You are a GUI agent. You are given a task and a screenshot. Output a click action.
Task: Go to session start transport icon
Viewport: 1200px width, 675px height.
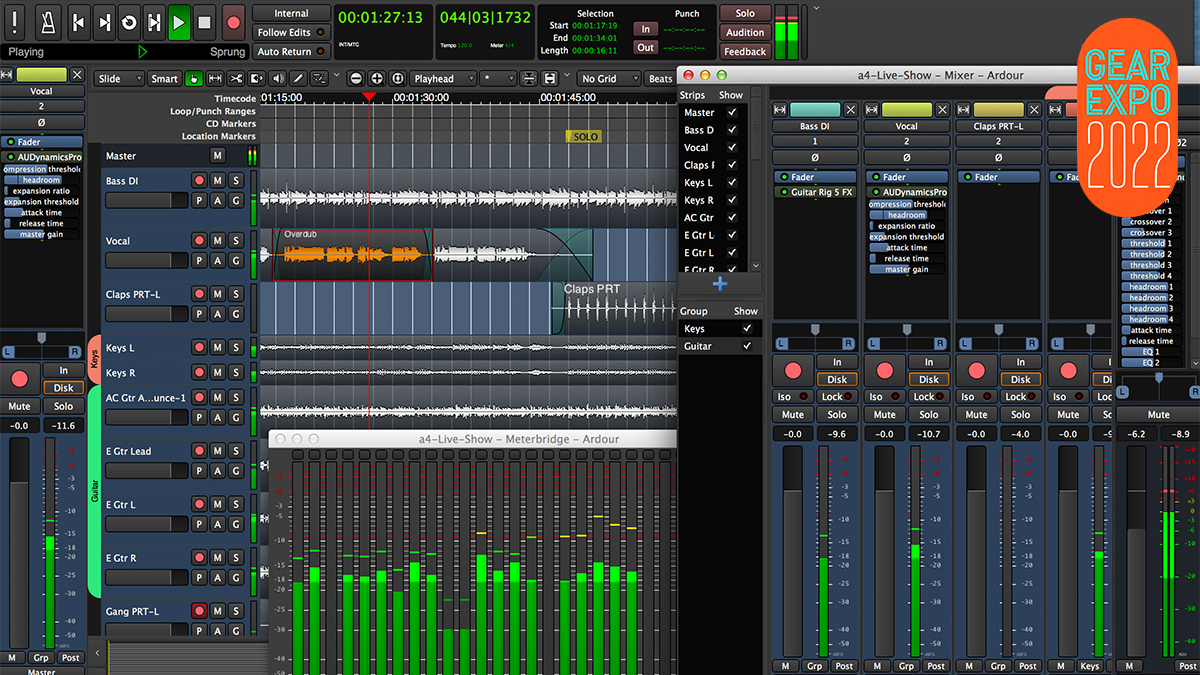[79, 20]
